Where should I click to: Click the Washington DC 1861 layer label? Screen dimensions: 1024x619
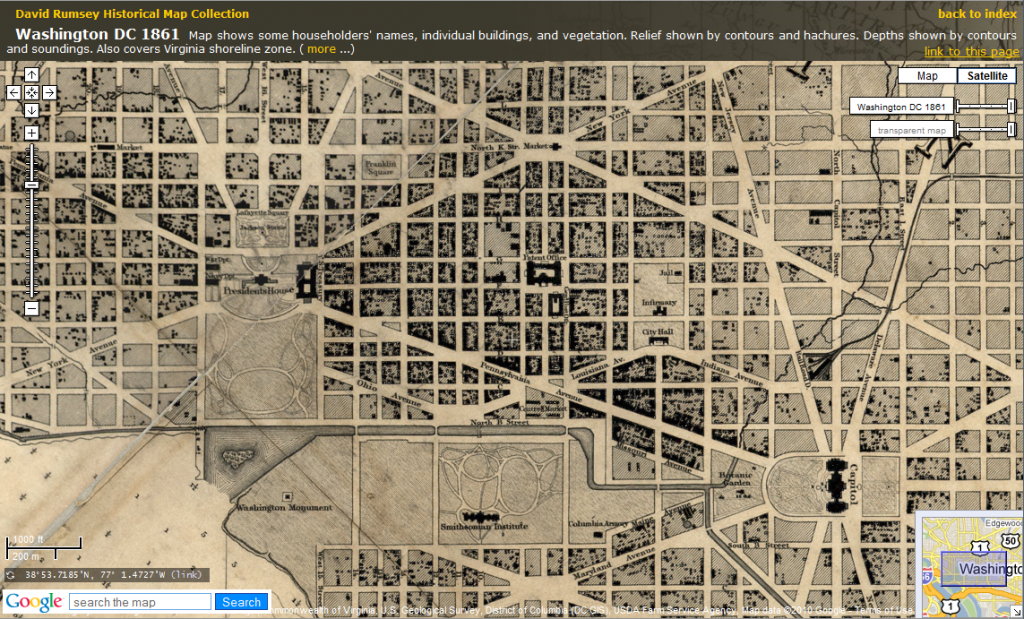pyautogui.click(x=901, y=106)
